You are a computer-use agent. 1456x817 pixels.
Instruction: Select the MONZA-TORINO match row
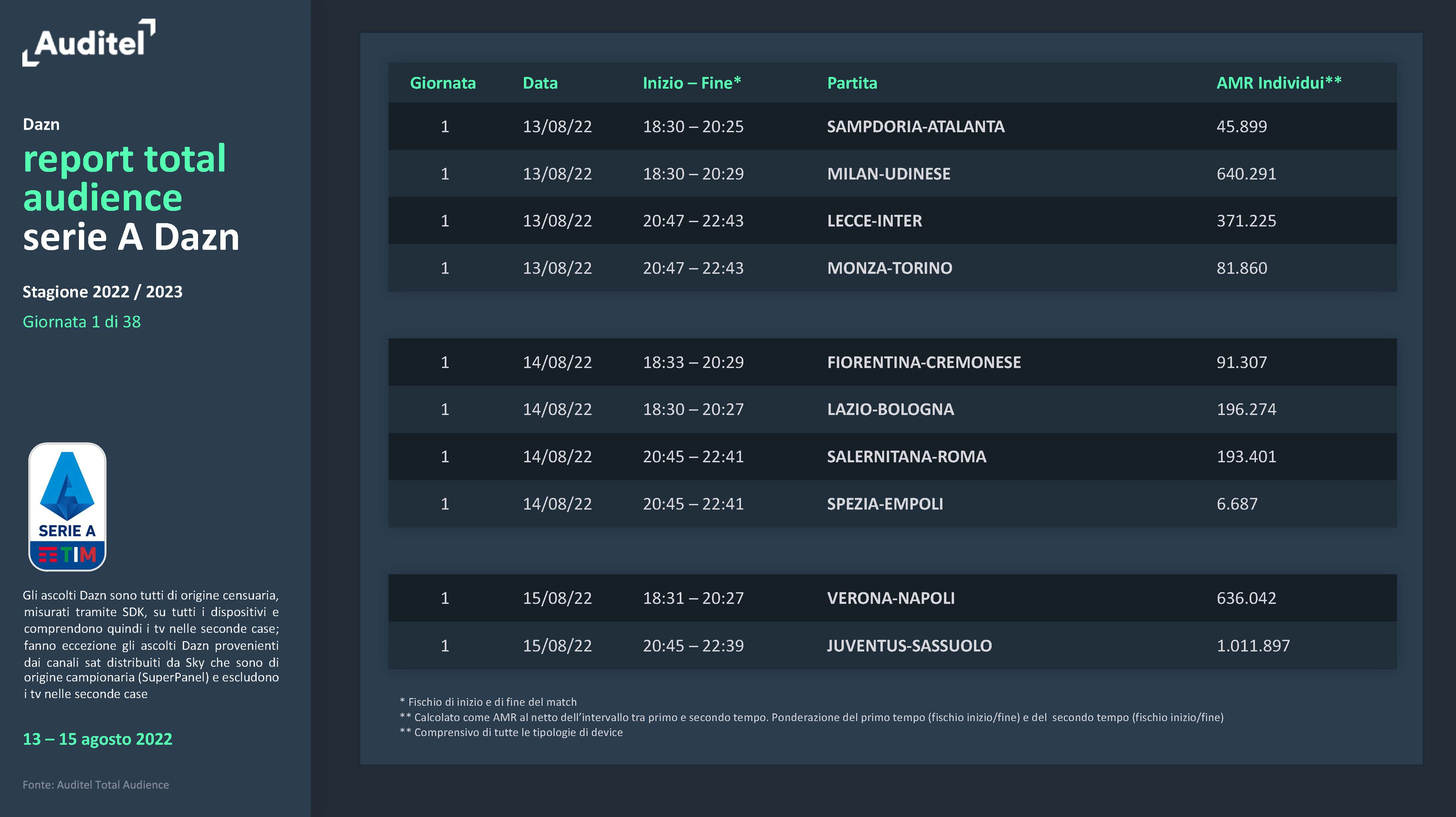click(892, 268)
